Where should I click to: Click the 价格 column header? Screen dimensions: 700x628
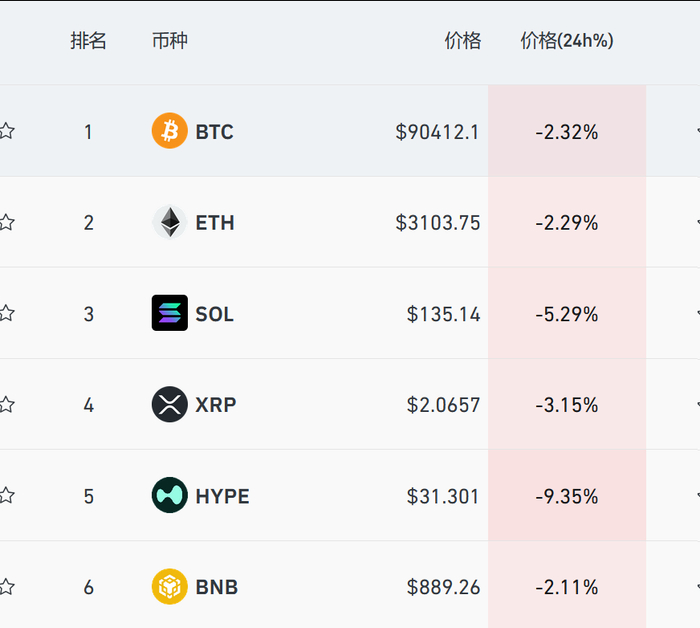point(462,41)
